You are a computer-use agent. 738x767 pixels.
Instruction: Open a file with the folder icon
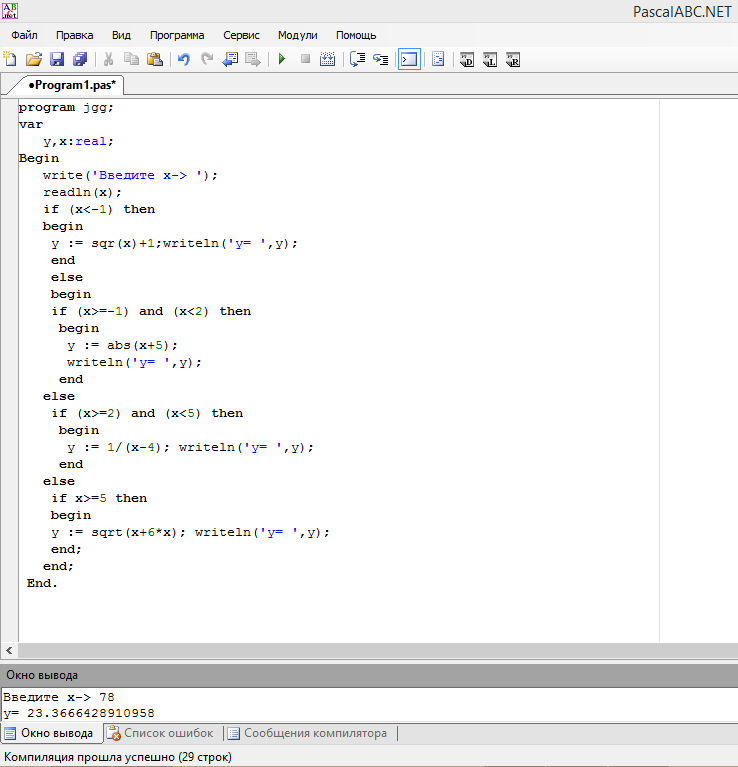33,59
